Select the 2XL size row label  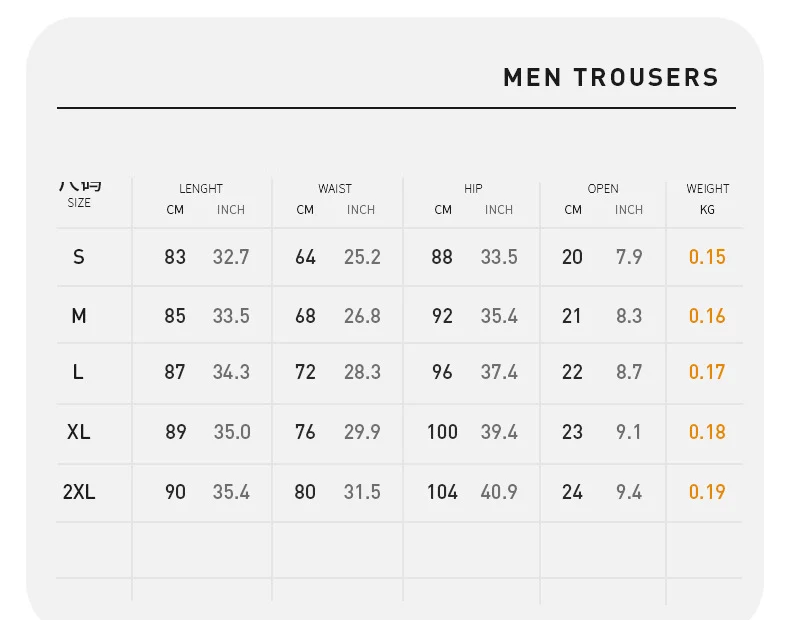(x=79, y=492)
